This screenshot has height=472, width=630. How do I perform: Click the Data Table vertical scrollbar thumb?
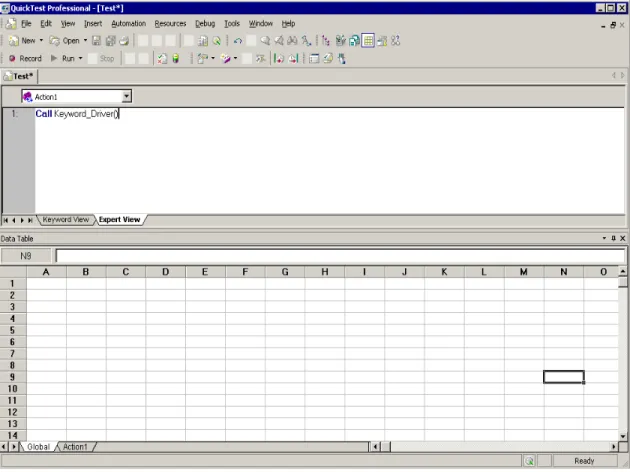click(x=623, y=282)
